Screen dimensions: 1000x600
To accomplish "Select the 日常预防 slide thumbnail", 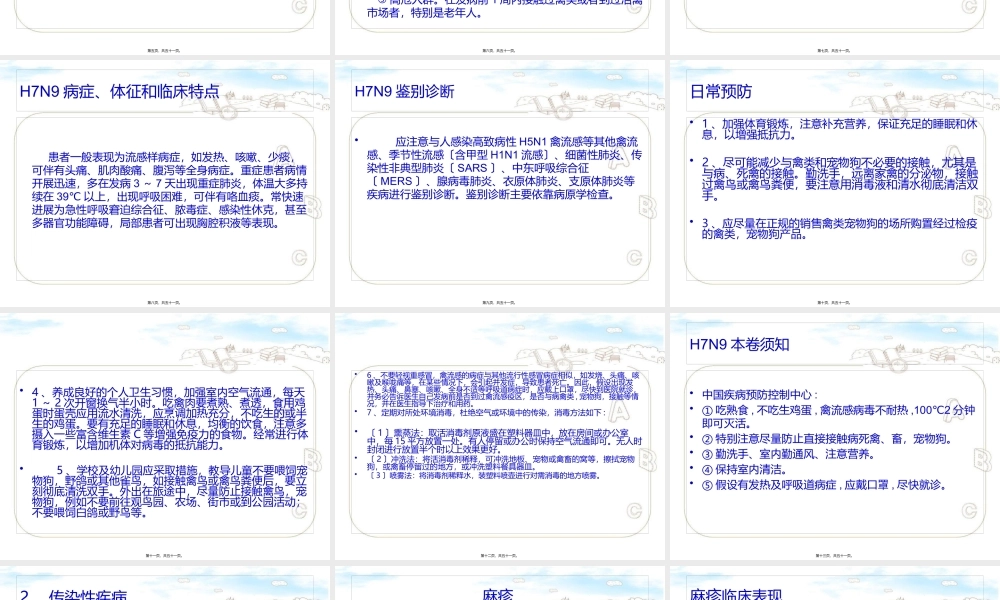I will (x=835, y=185).
